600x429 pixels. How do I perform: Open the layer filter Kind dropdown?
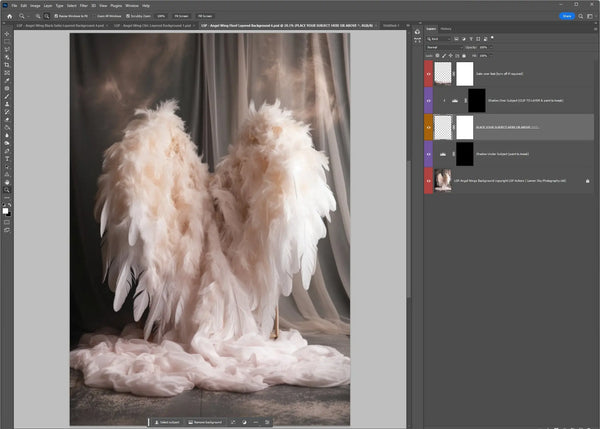coord(437,38)
